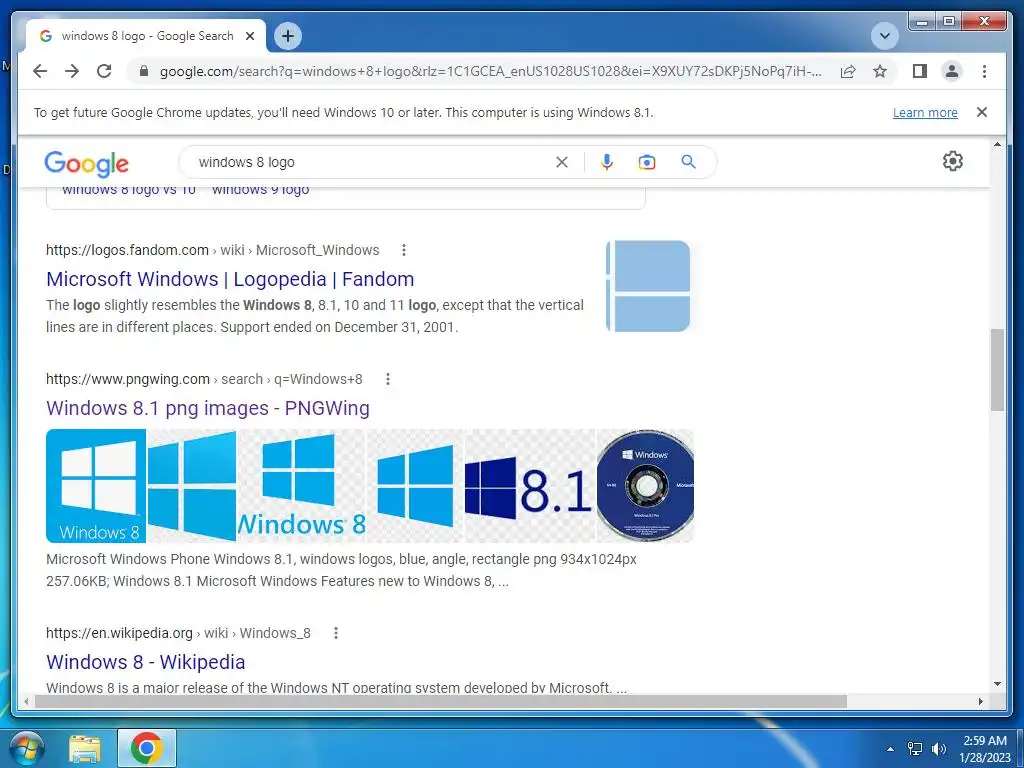Open the white Windows 8 logo thumbnail
This screenshot has height=768, width=1024.
click(96, 486)
